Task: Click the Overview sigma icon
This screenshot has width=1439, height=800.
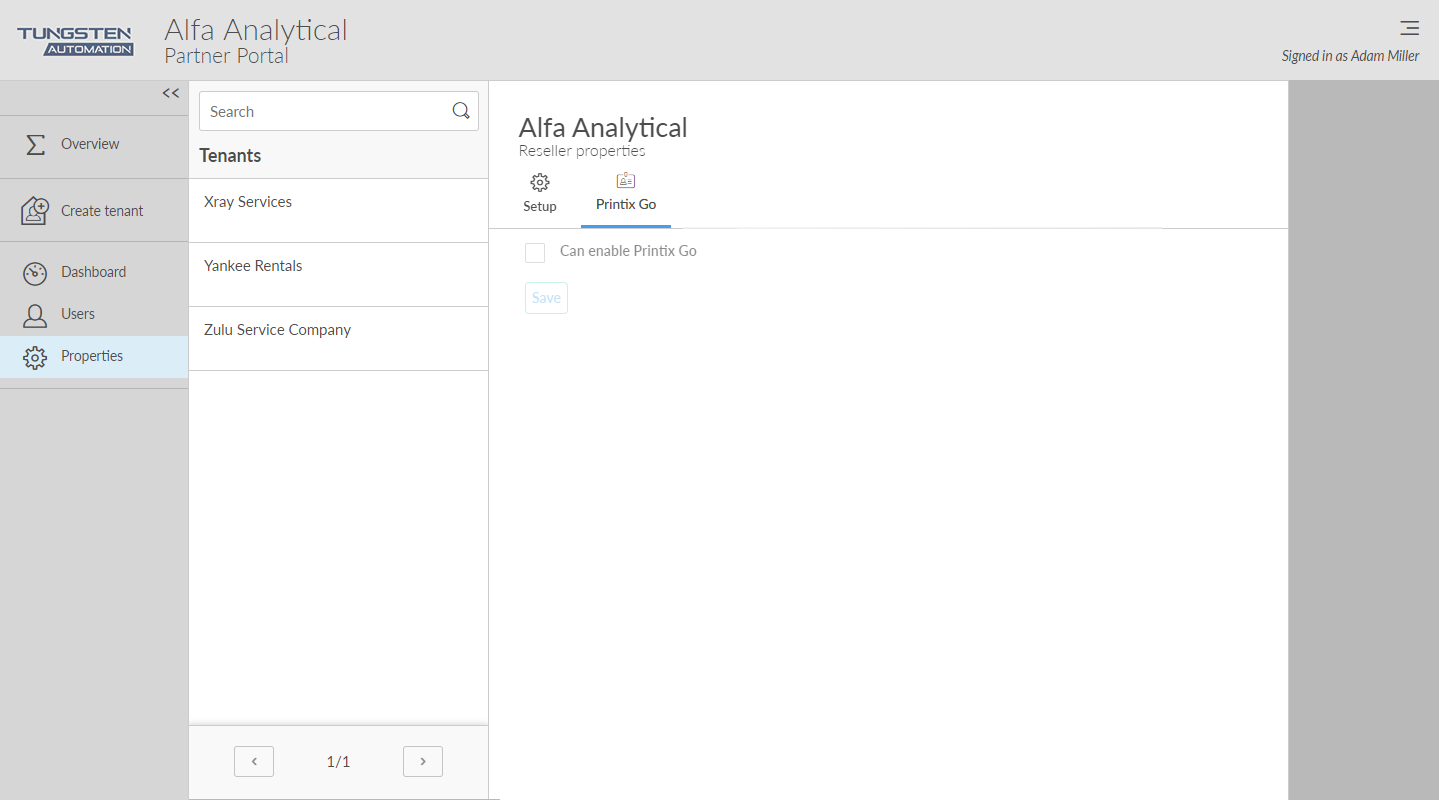Action: (35, 144)
